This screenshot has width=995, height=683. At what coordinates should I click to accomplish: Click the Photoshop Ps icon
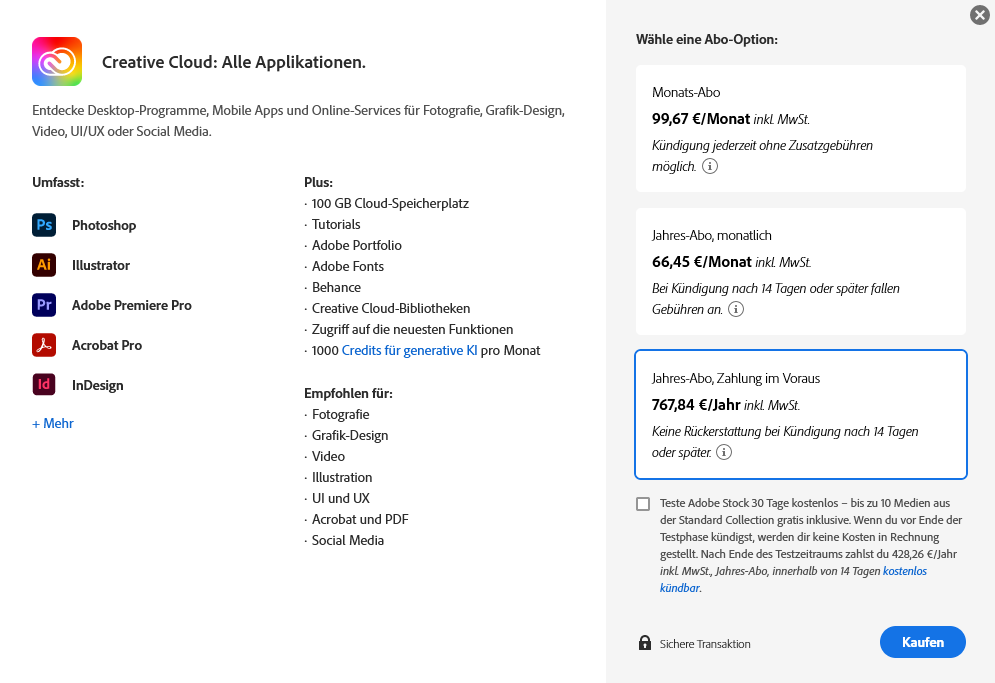click(44, 225)
